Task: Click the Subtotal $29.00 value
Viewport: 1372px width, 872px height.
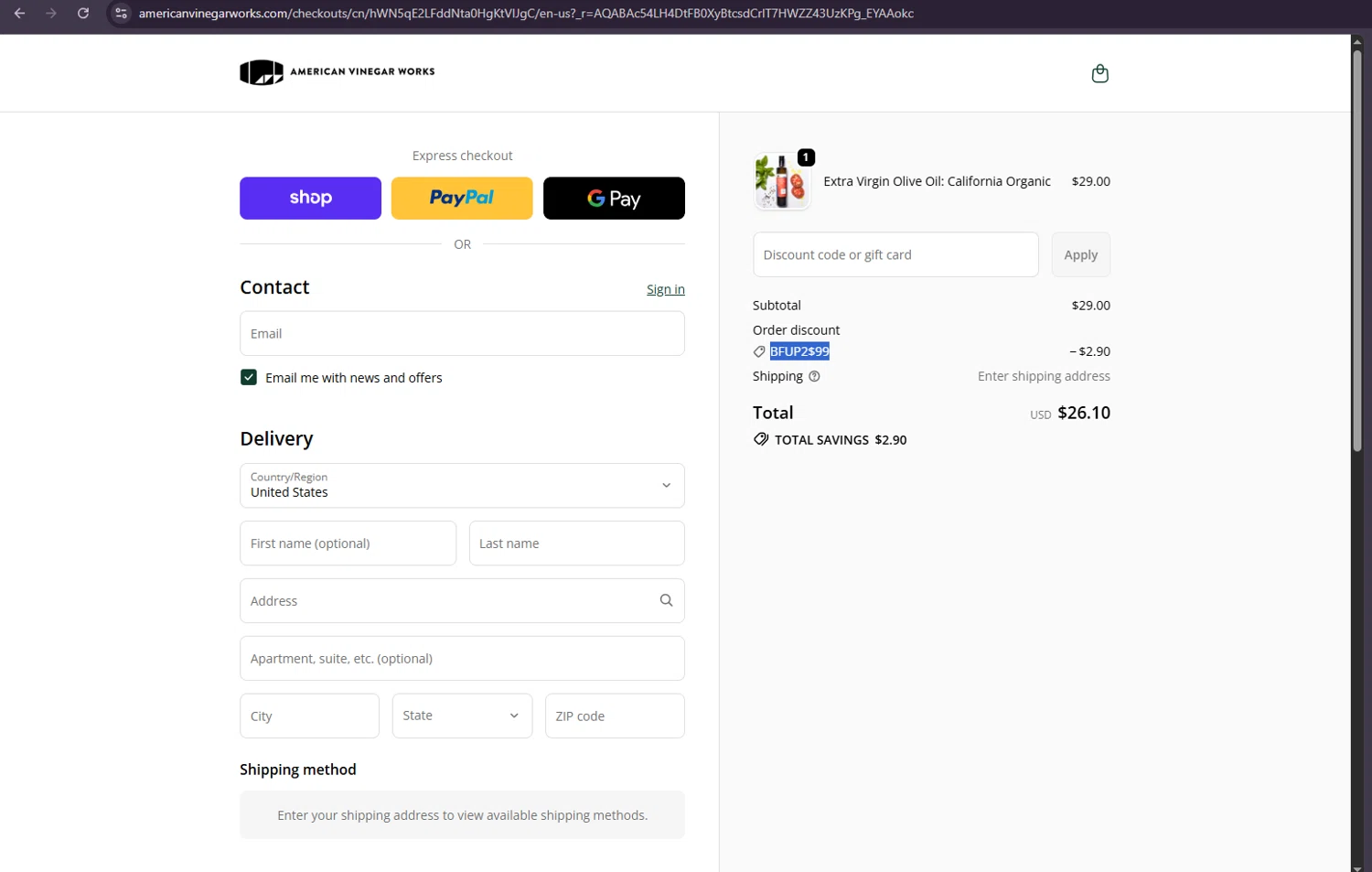Action: (x=1091, y=306)
